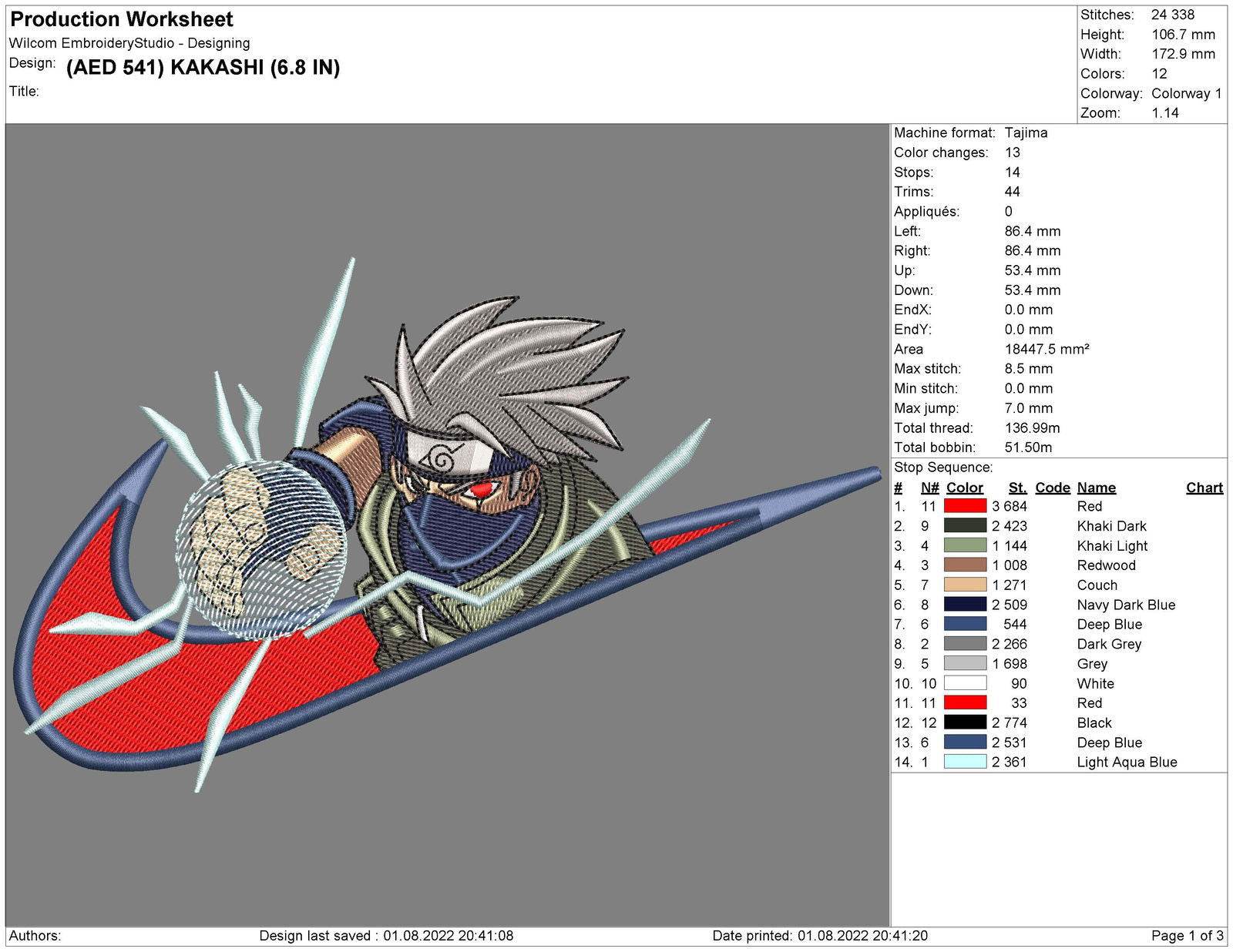Click the 'Date printed' timestamp
This screenshot has width=1233, height=952.
pos(820,936)
